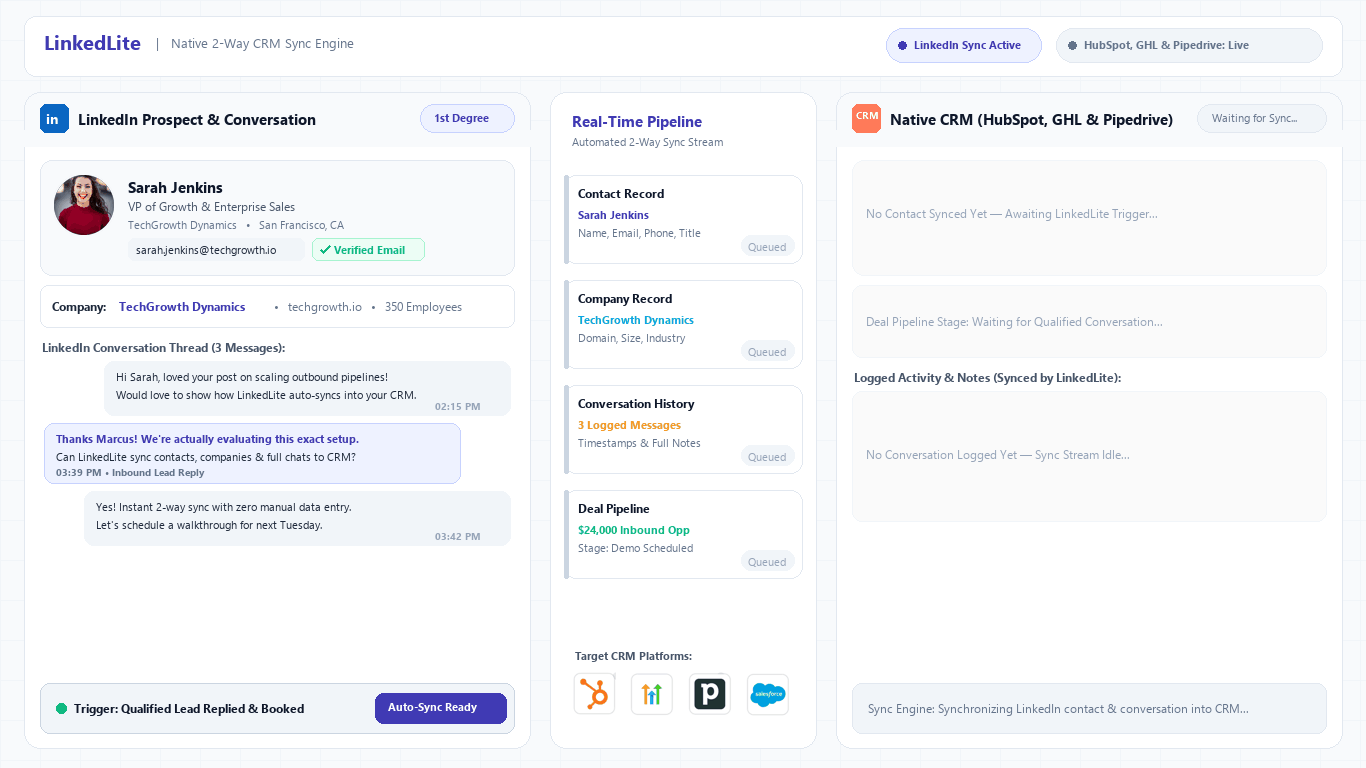Image resolution: width=1366 pixels, height=768 pixels.
Task: Open the Contact Record pipeline card
Action: coord(684,220)
